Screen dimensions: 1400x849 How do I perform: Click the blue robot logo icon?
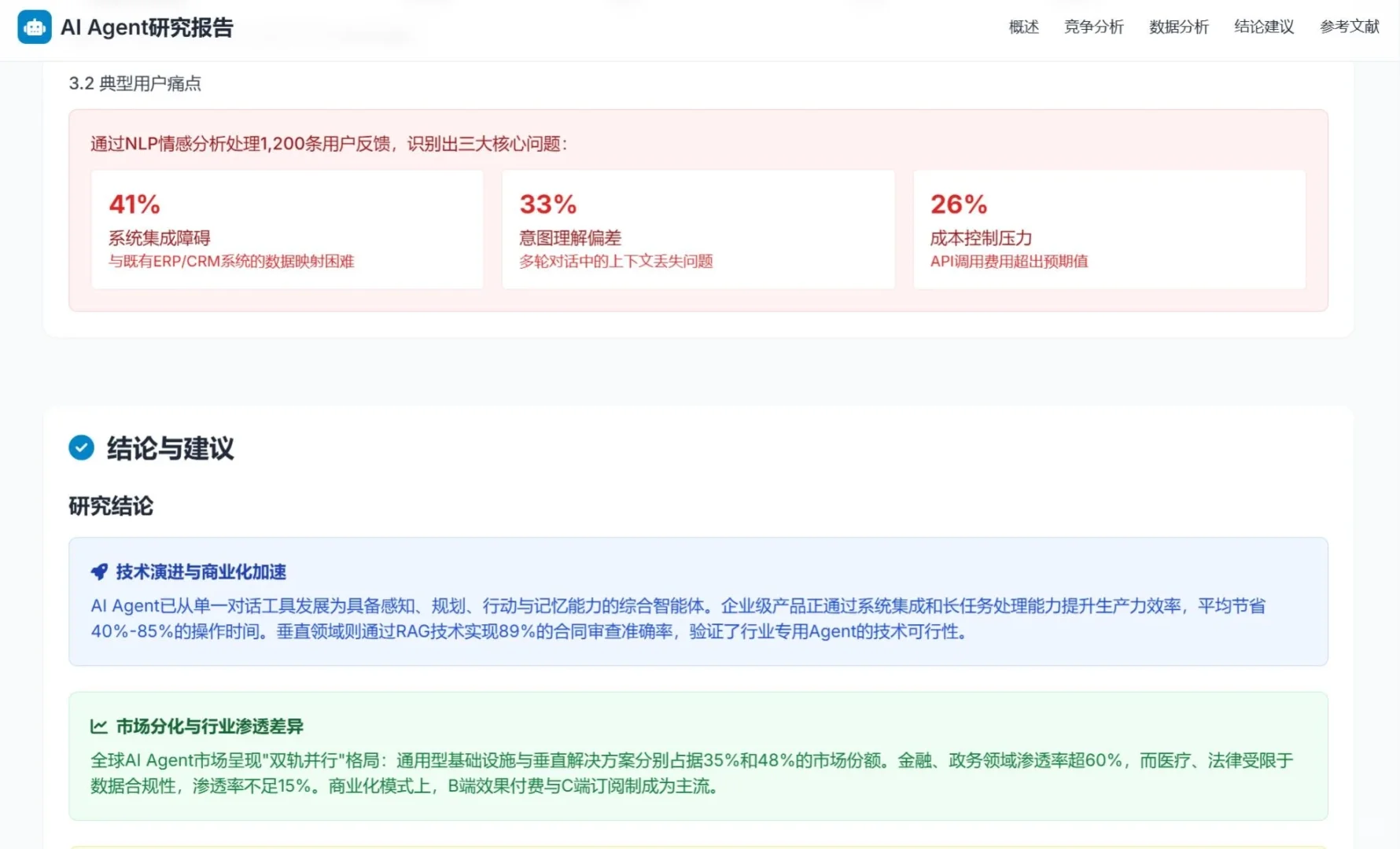point(34,27)
